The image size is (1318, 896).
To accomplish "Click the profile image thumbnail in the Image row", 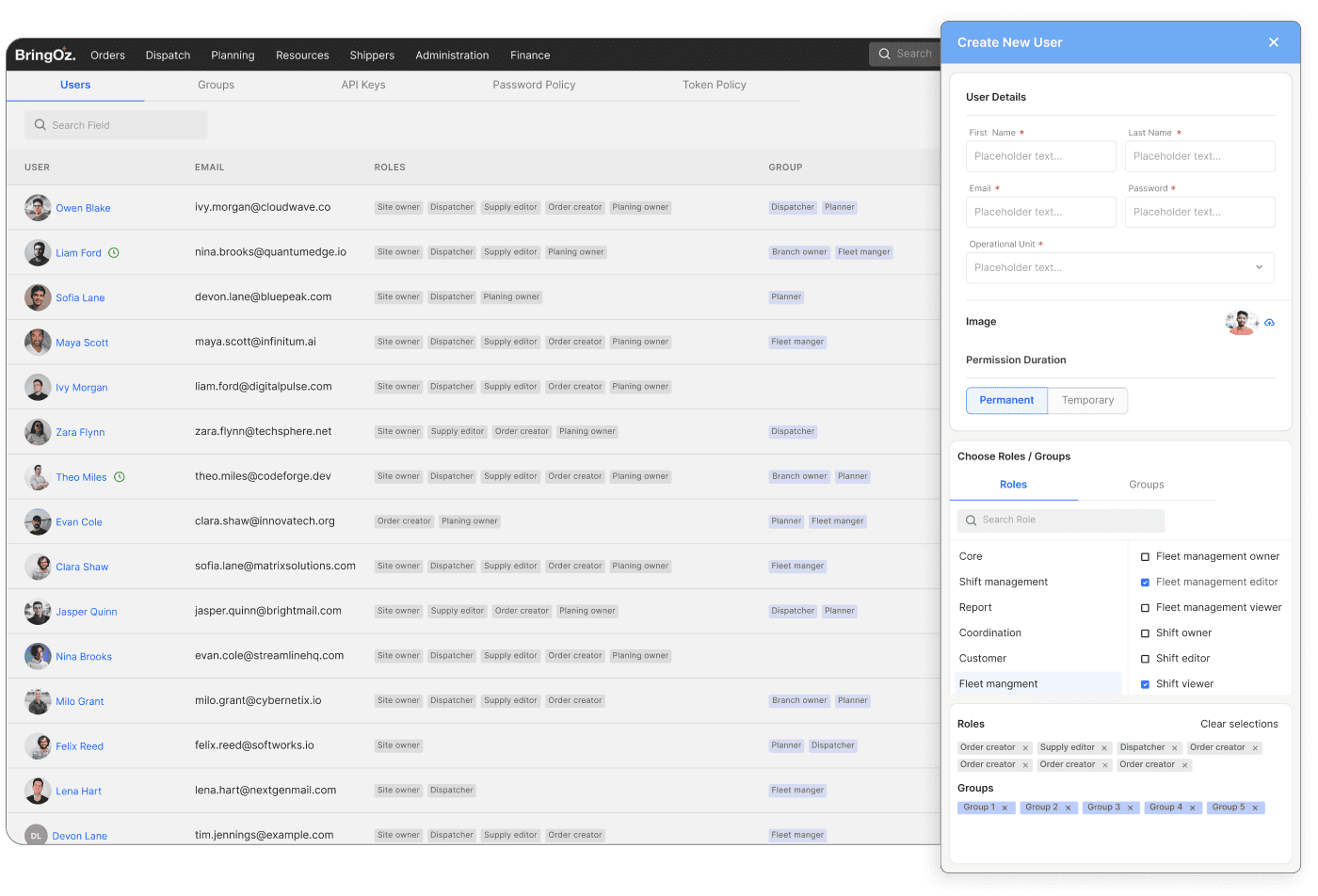I will point(1241,322).
